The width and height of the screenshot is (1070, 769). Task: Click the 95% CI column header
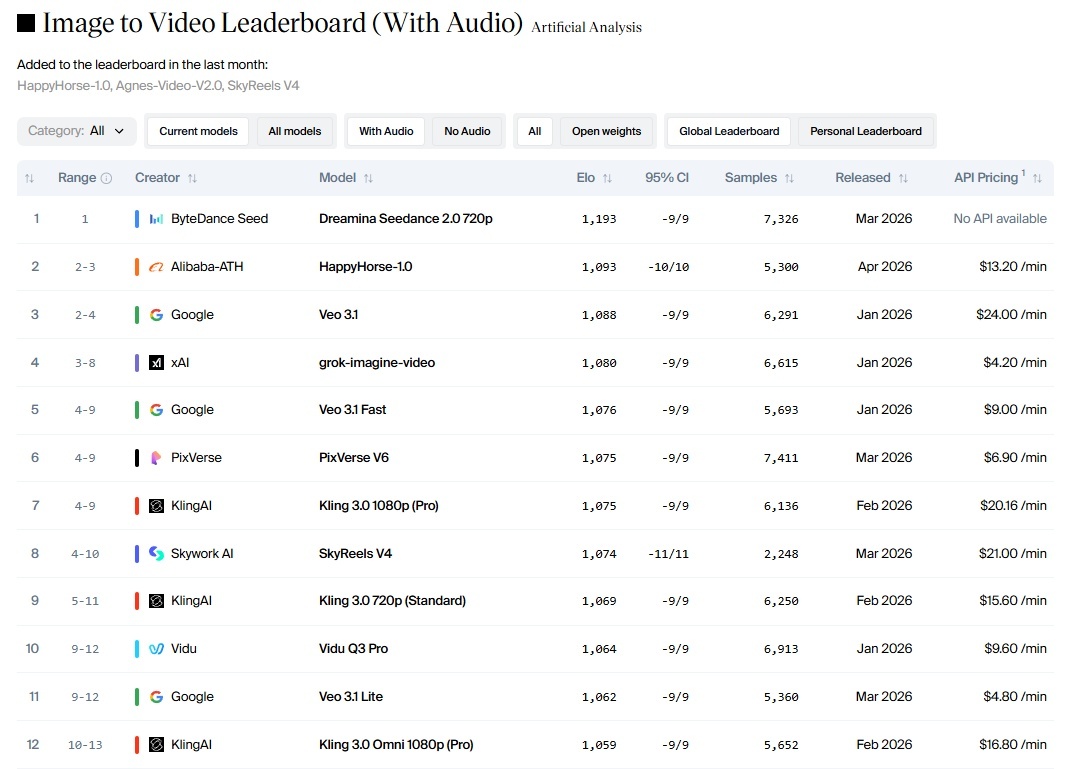point(667,178)
